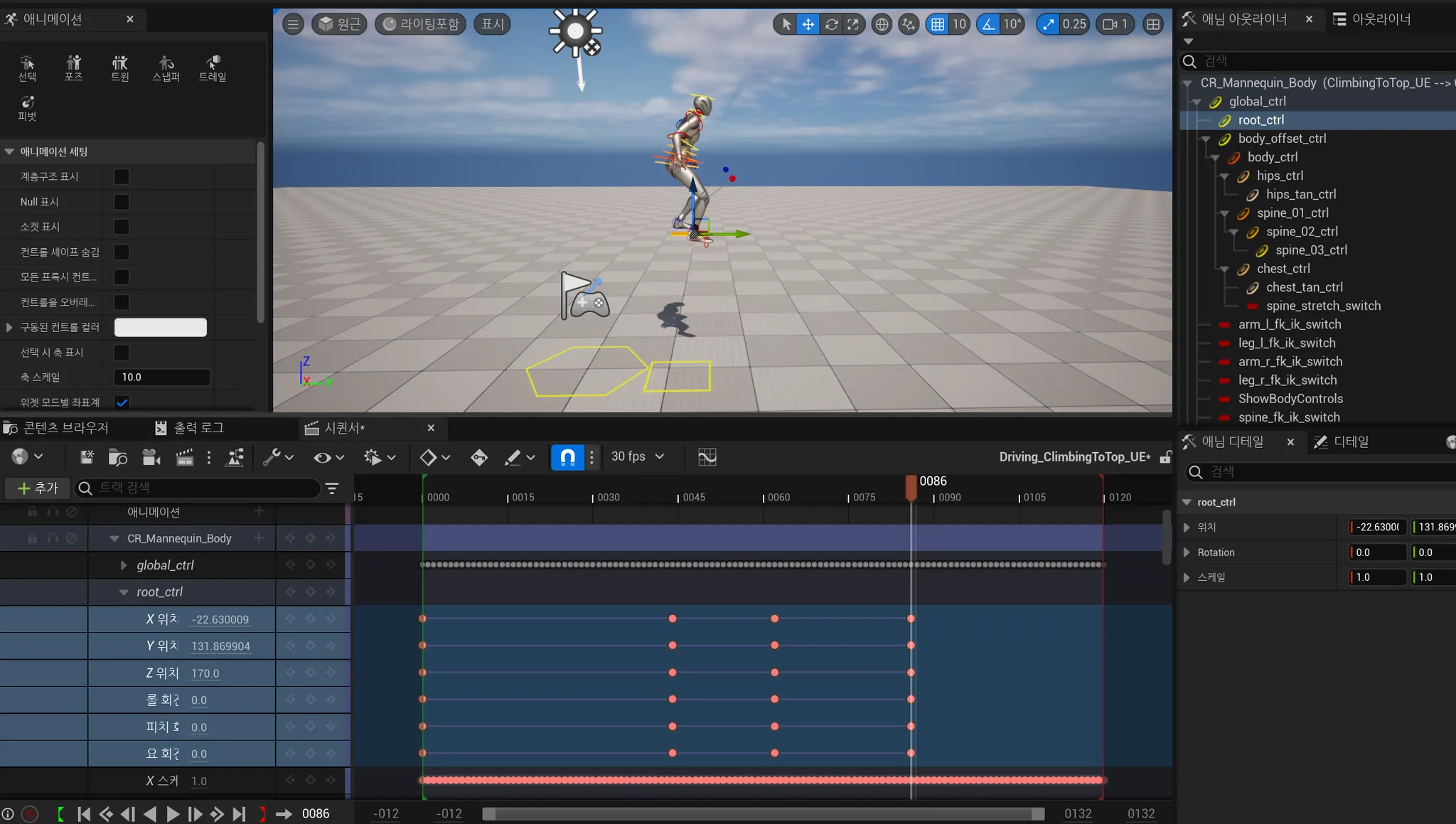Click the play forward playback button
This screenshot has height=824, width=1456.
172,813
